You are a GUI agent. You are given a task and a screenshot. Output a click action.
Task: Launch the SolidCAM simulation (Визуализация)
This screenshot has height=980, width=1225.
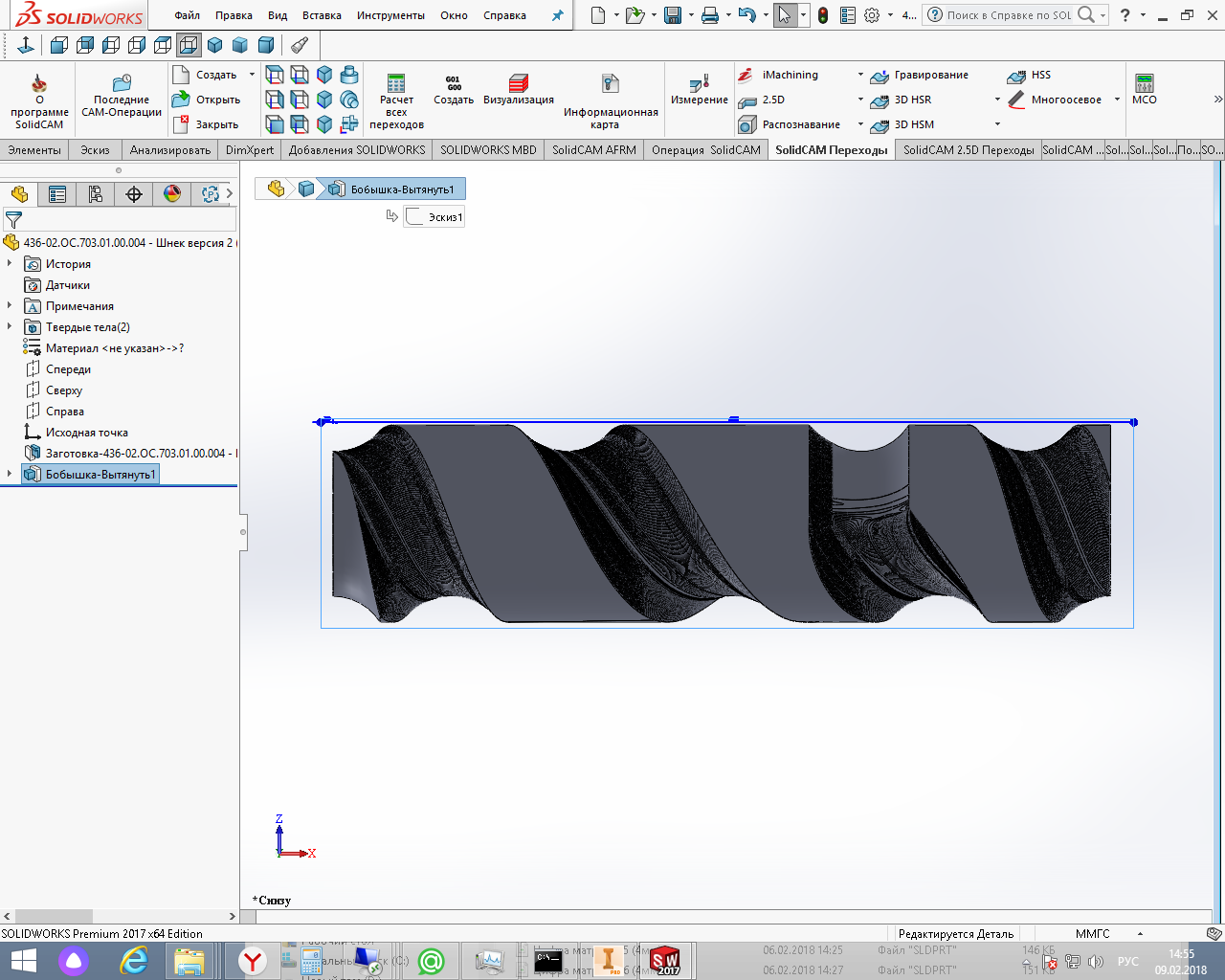point(519,89)
